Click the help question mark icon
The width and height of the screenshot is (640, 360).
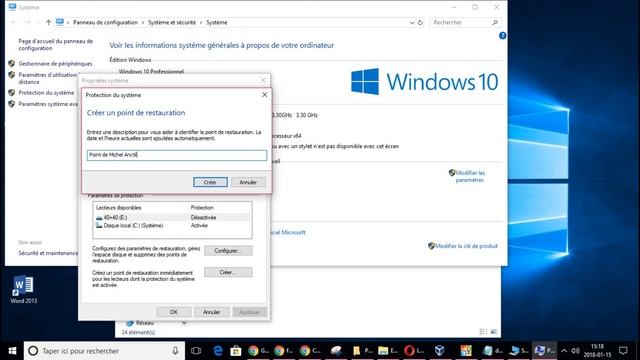(502, 36)
